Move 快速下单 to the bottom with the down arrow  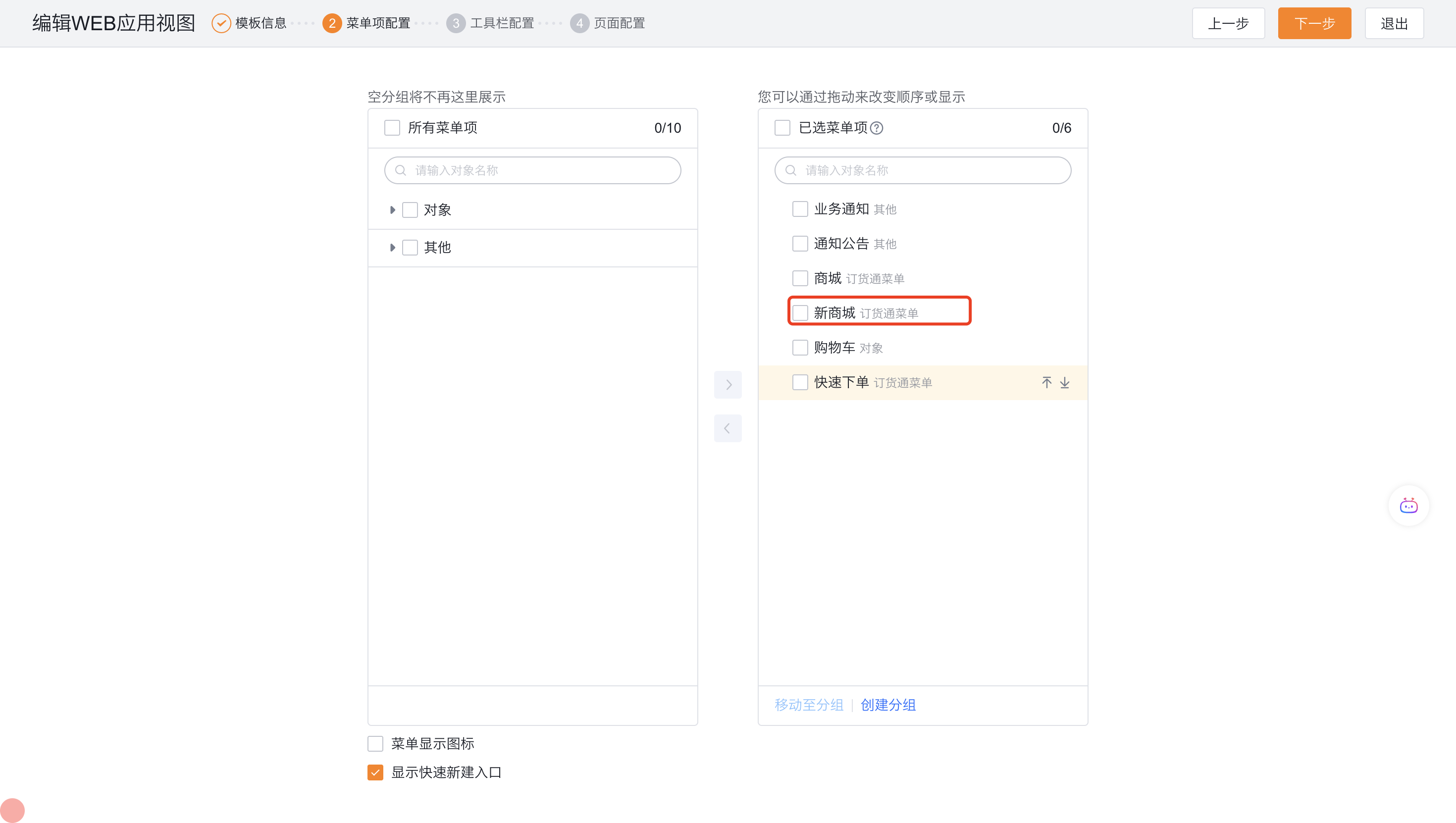1065,383
